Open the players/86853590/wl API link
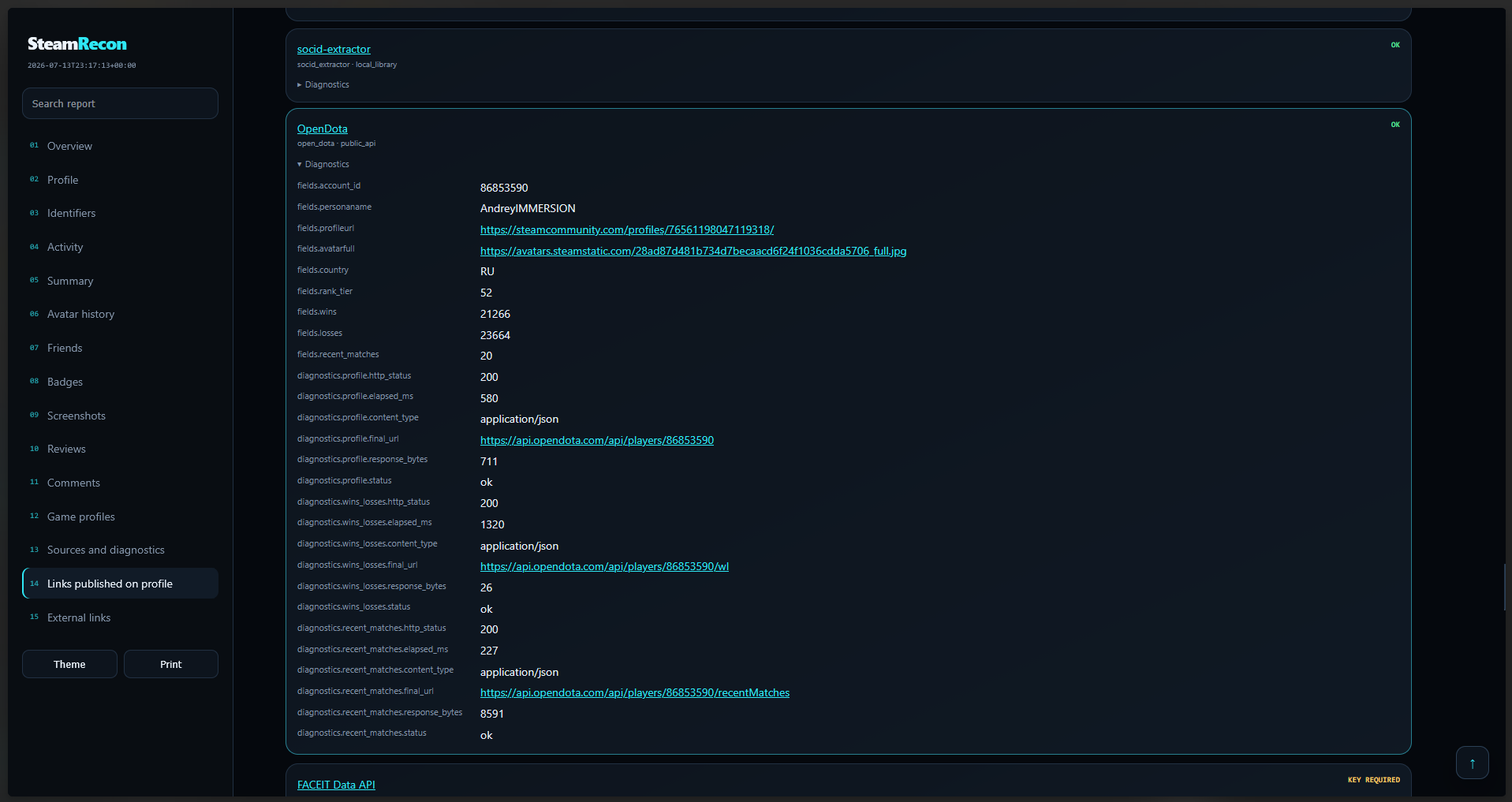 604,566
